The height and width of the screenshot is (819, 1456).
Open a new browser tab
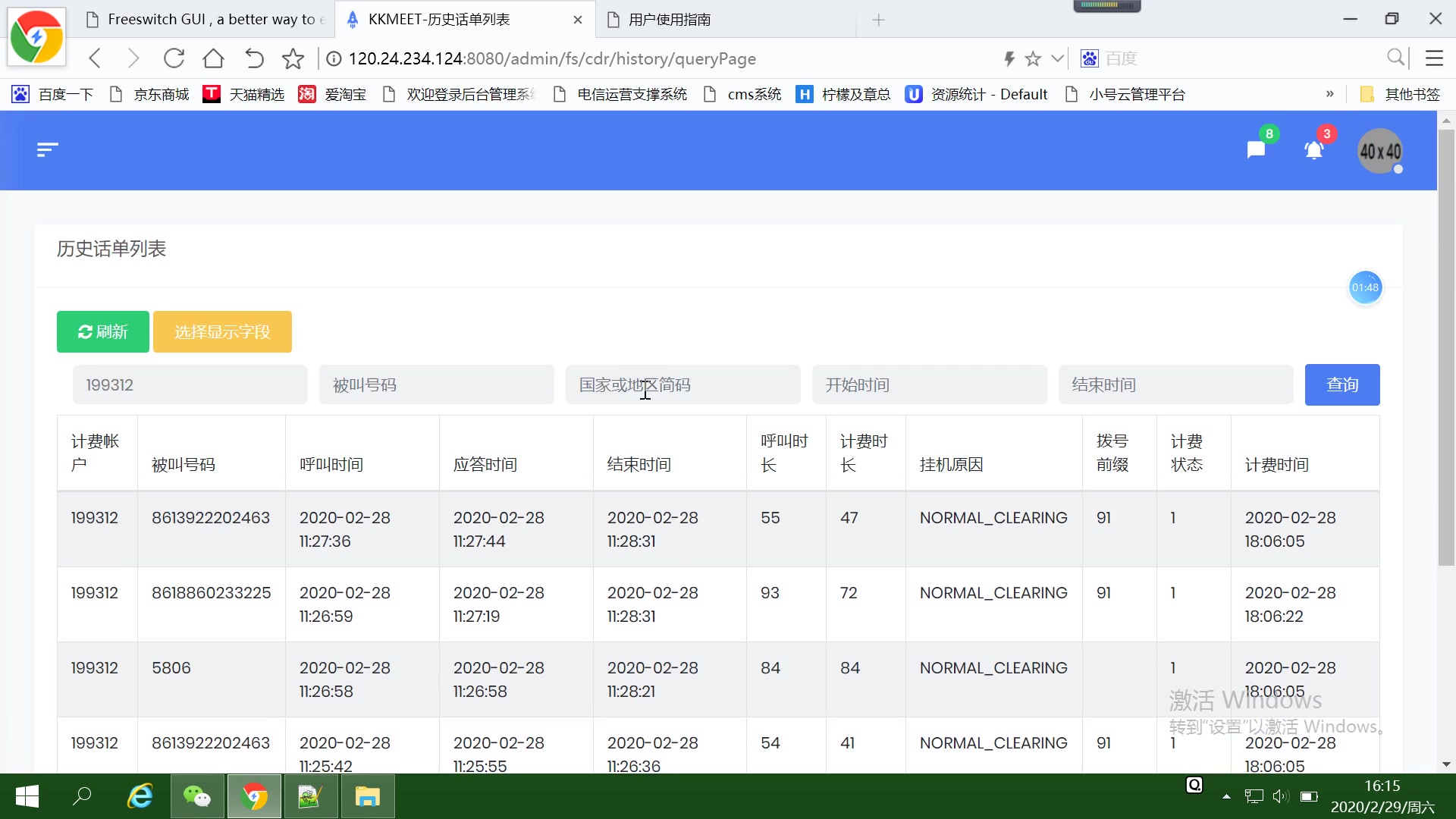click(x=878, y=20)
